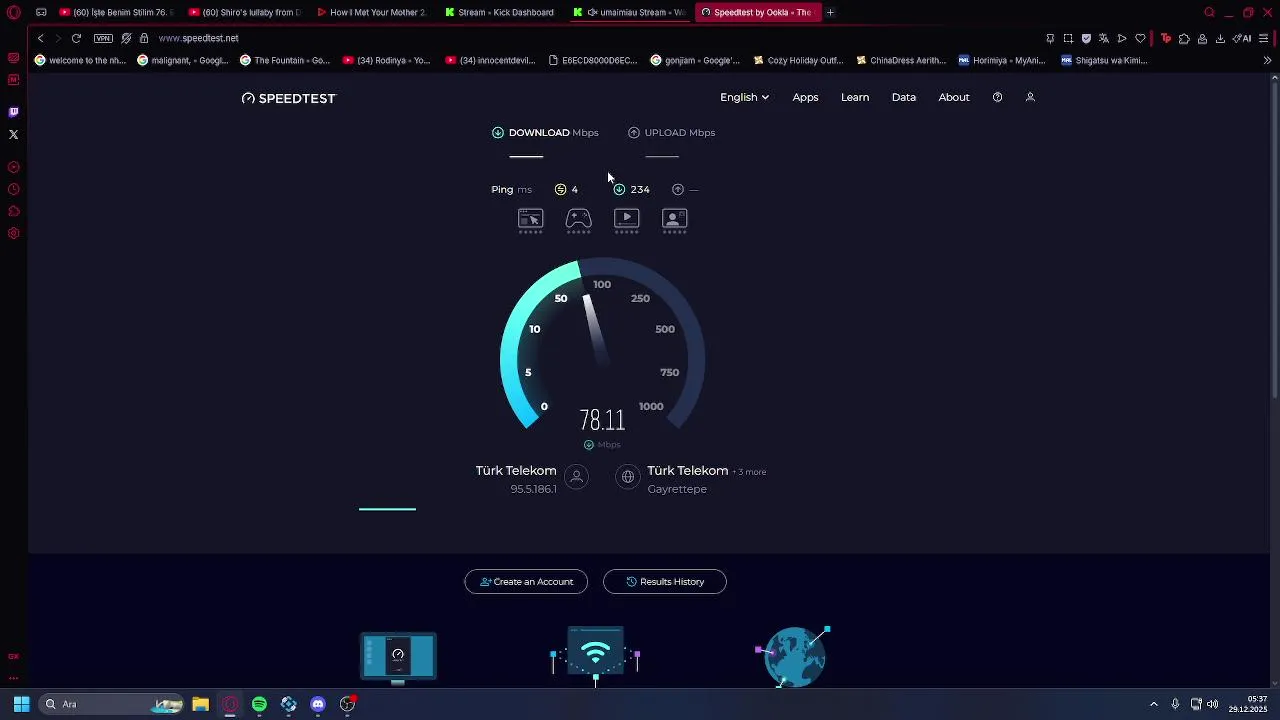Image resolution: width=1280 pixels, height=720 pixels.
Task: Click the 78.11 speed reading
Action: click(x=602, y=420)
